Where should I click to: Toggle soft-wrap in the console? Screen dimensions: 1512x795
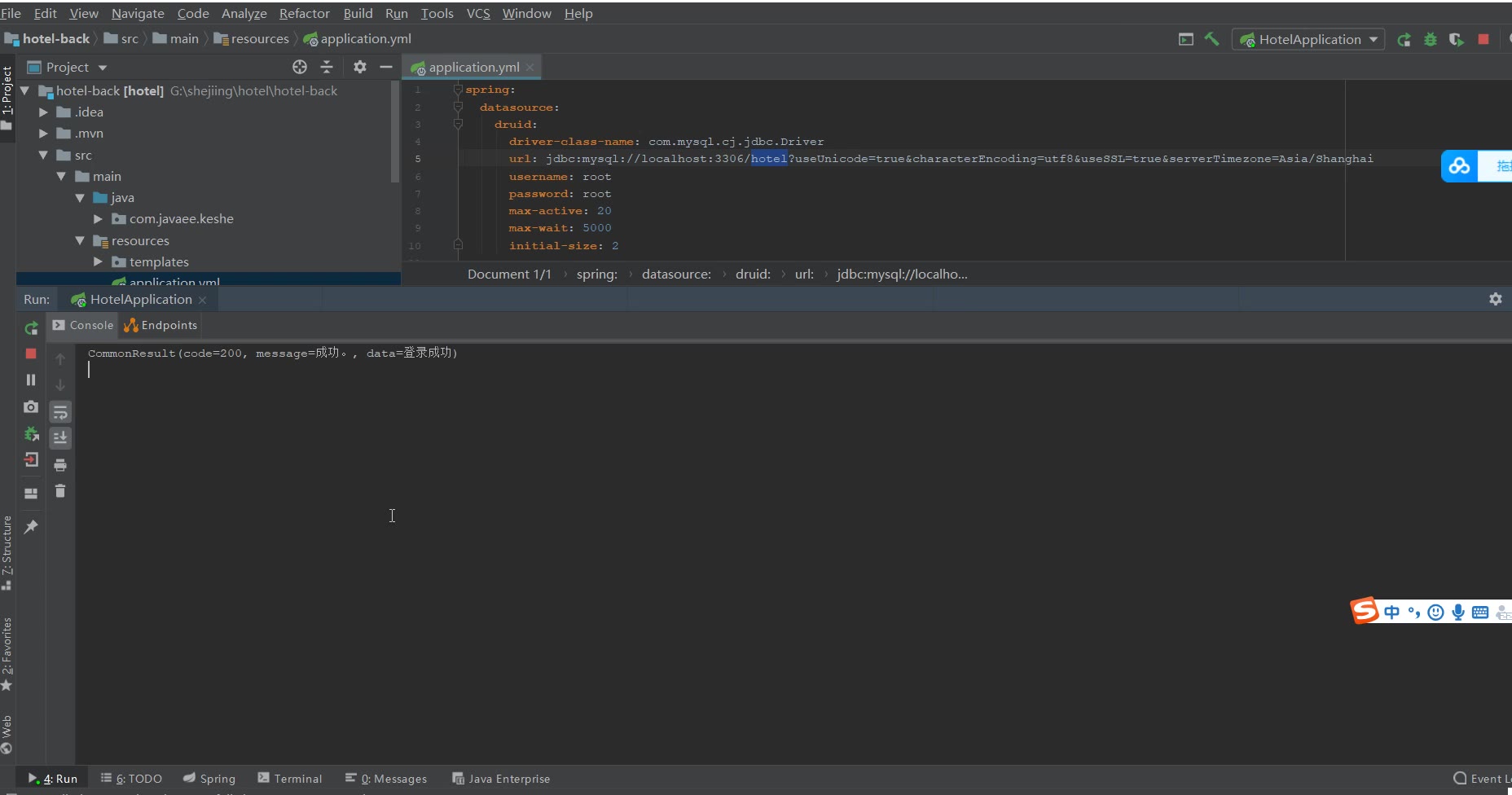point(60,412)
